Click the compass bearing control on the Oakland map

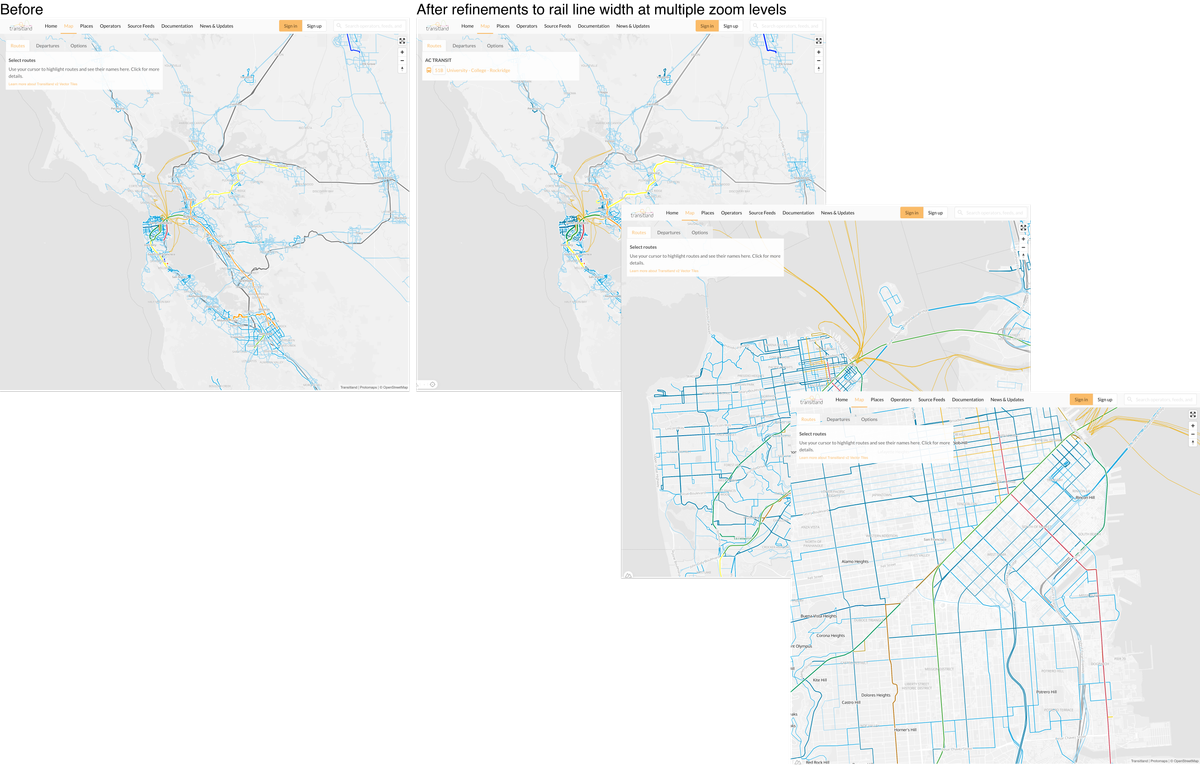pos(1023,254)
